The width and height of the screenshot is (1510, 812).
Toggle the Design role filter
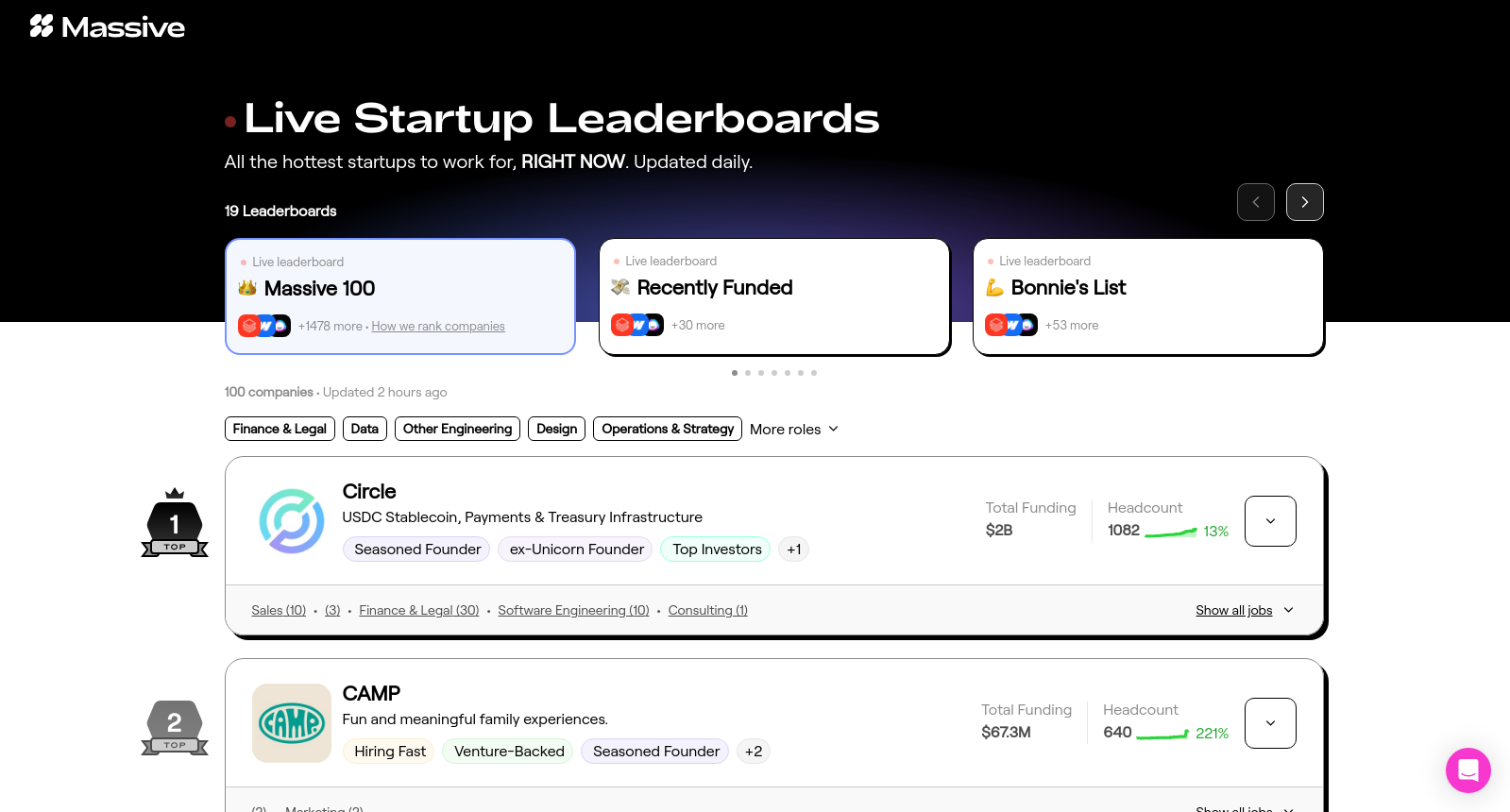(x=556, y=429)
